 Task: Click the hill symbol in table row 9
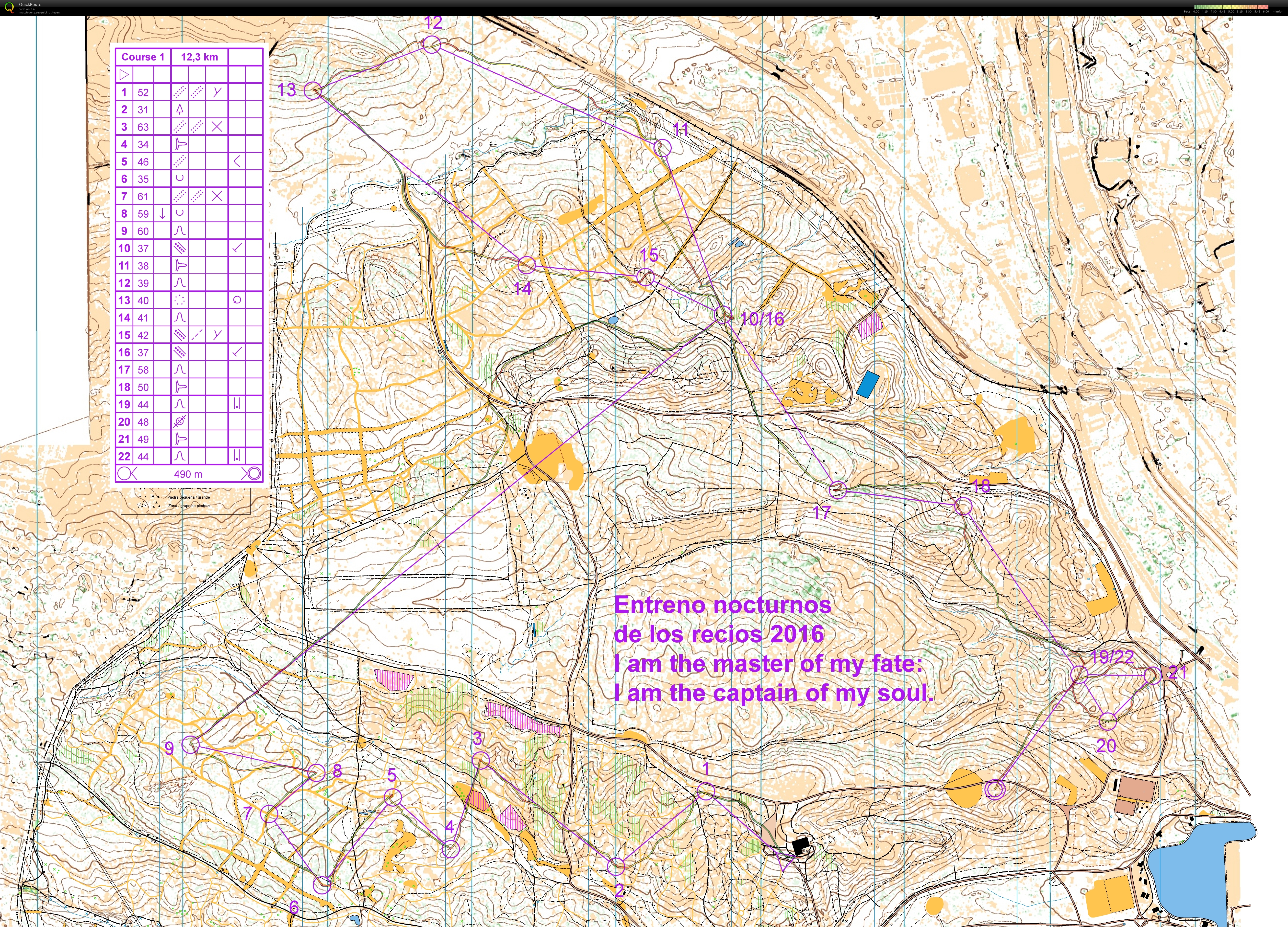point(180,231)
